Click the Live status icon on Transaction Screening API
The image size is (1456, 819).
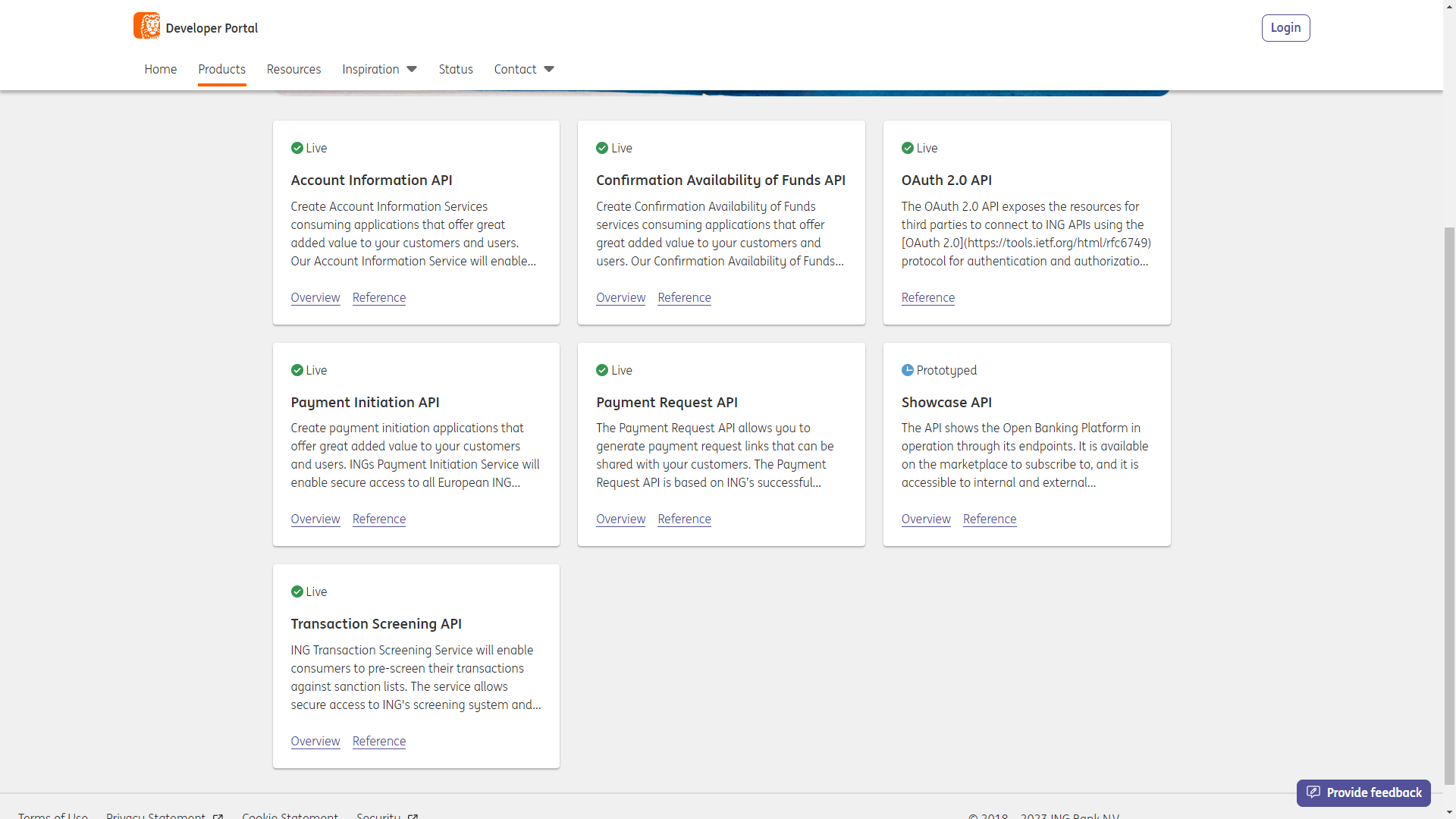click(297, 591)
